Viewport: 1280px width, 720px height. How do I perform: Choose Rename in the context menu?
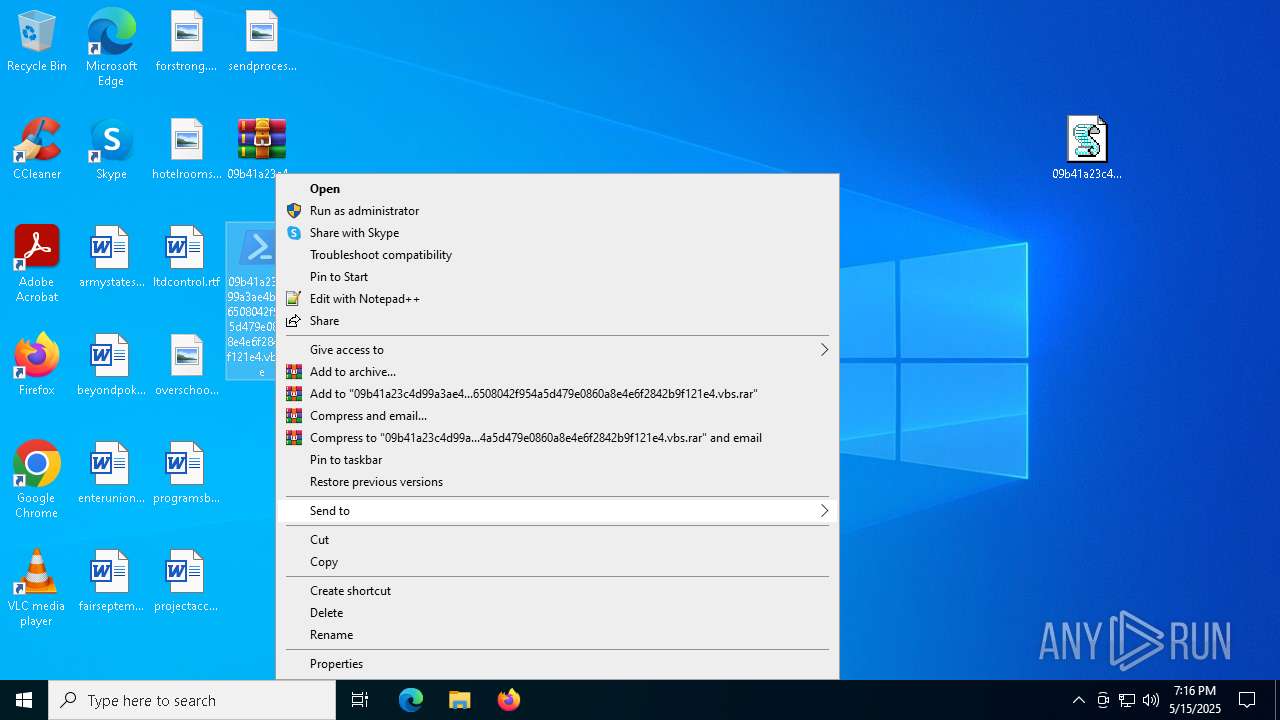tap(557, 635)
